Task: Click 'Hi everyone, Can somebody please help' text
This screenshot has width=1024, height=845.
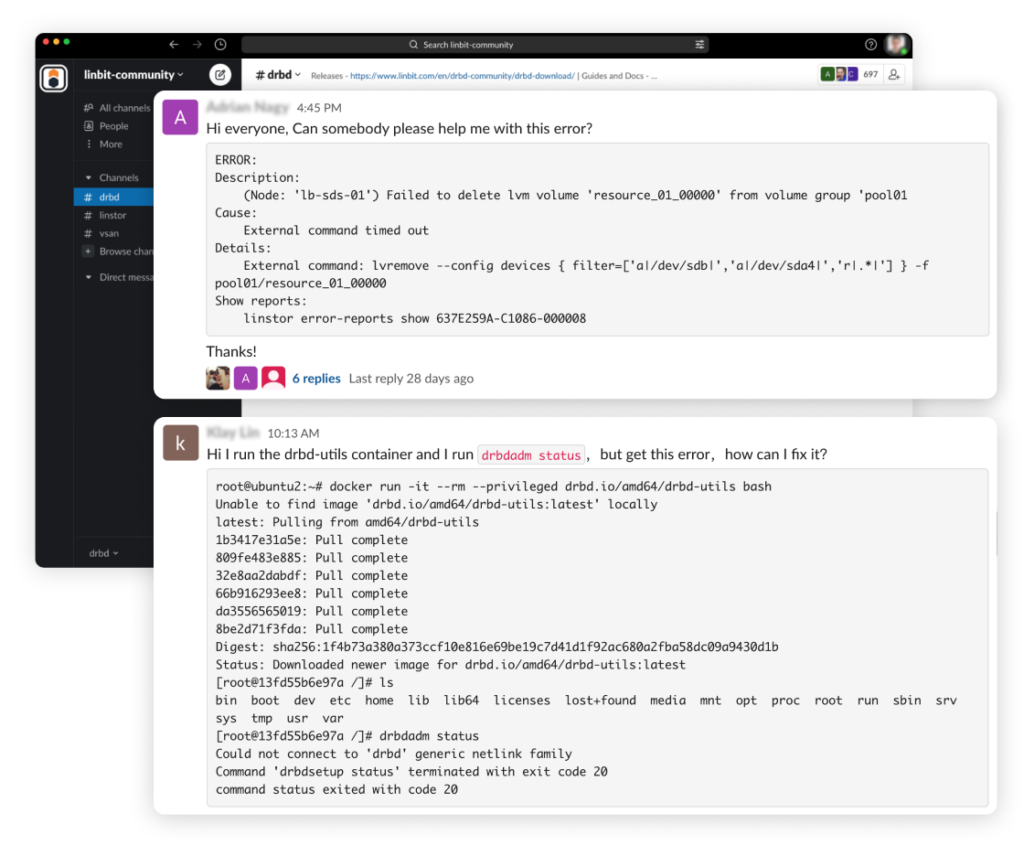Action: point(400,129)
